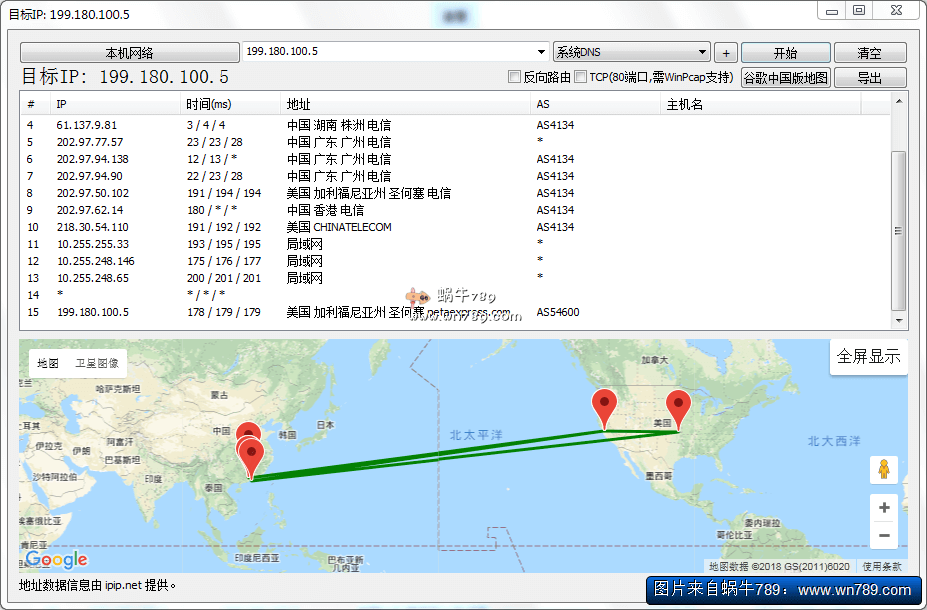Select the 地图 map type tab
The height and width of the screenshot is (610, 927).
[x=48, y=363]
